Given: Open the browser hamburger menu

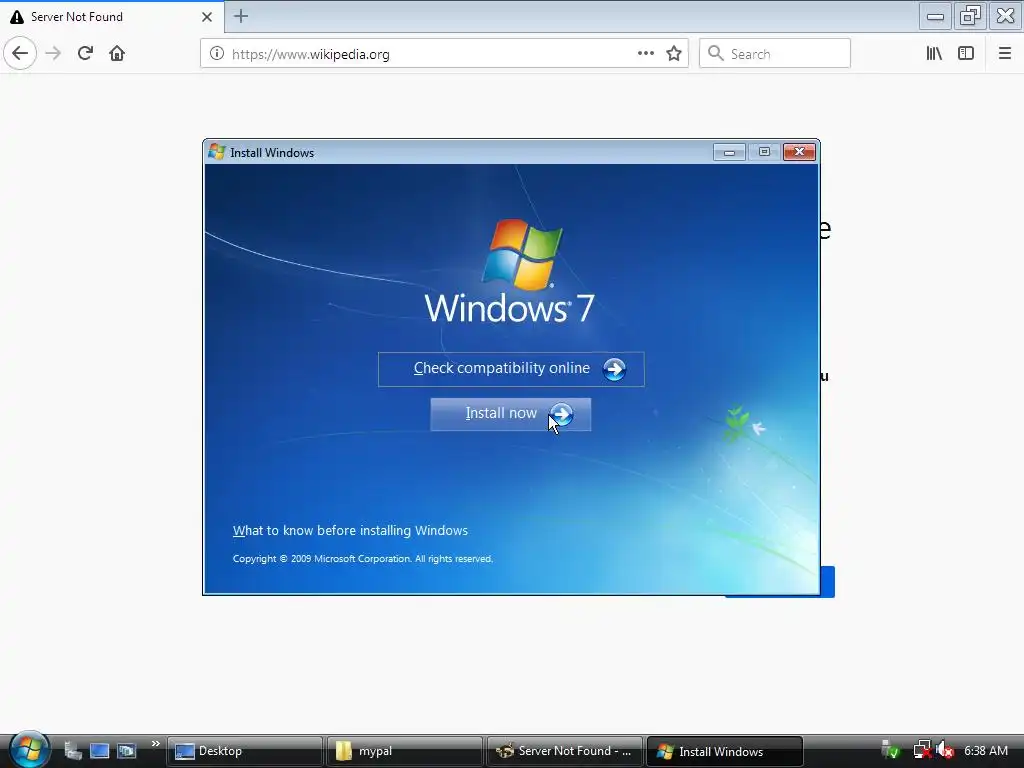Looking at the screenshot, I should pos(1004,54).
